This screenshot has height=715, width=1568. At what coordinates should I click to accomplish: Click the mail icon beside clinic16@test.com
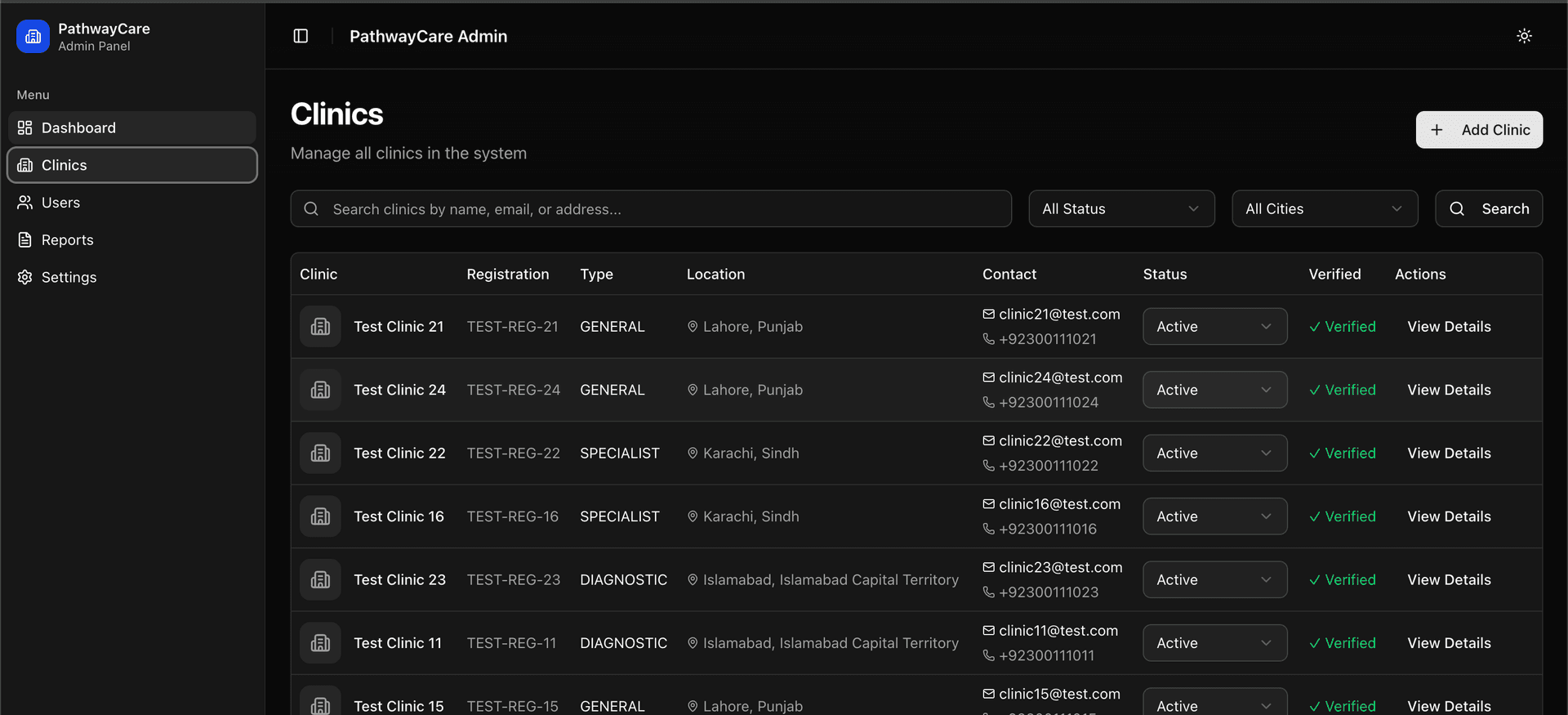tap(988, 504)
